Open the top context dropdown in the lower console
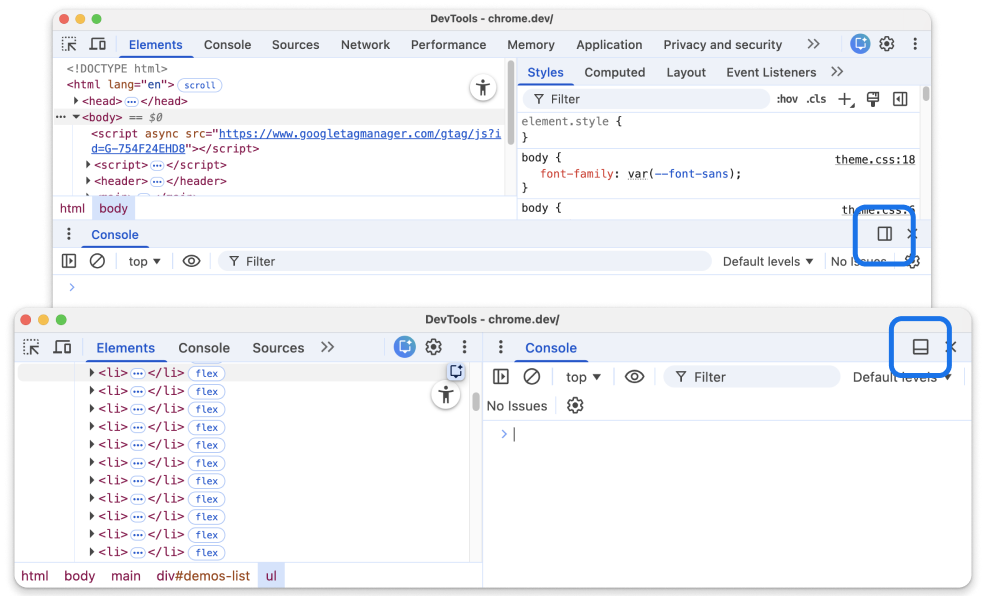987x596 pixels. [583, 377]
